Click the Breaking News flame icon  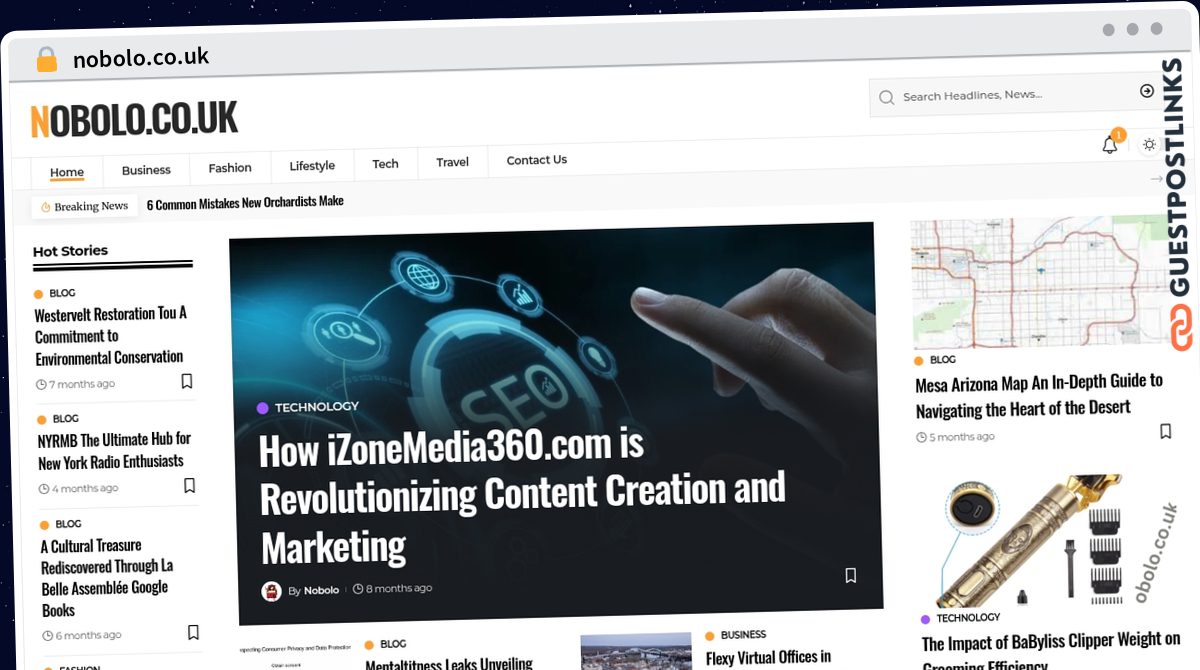point(45,207)
